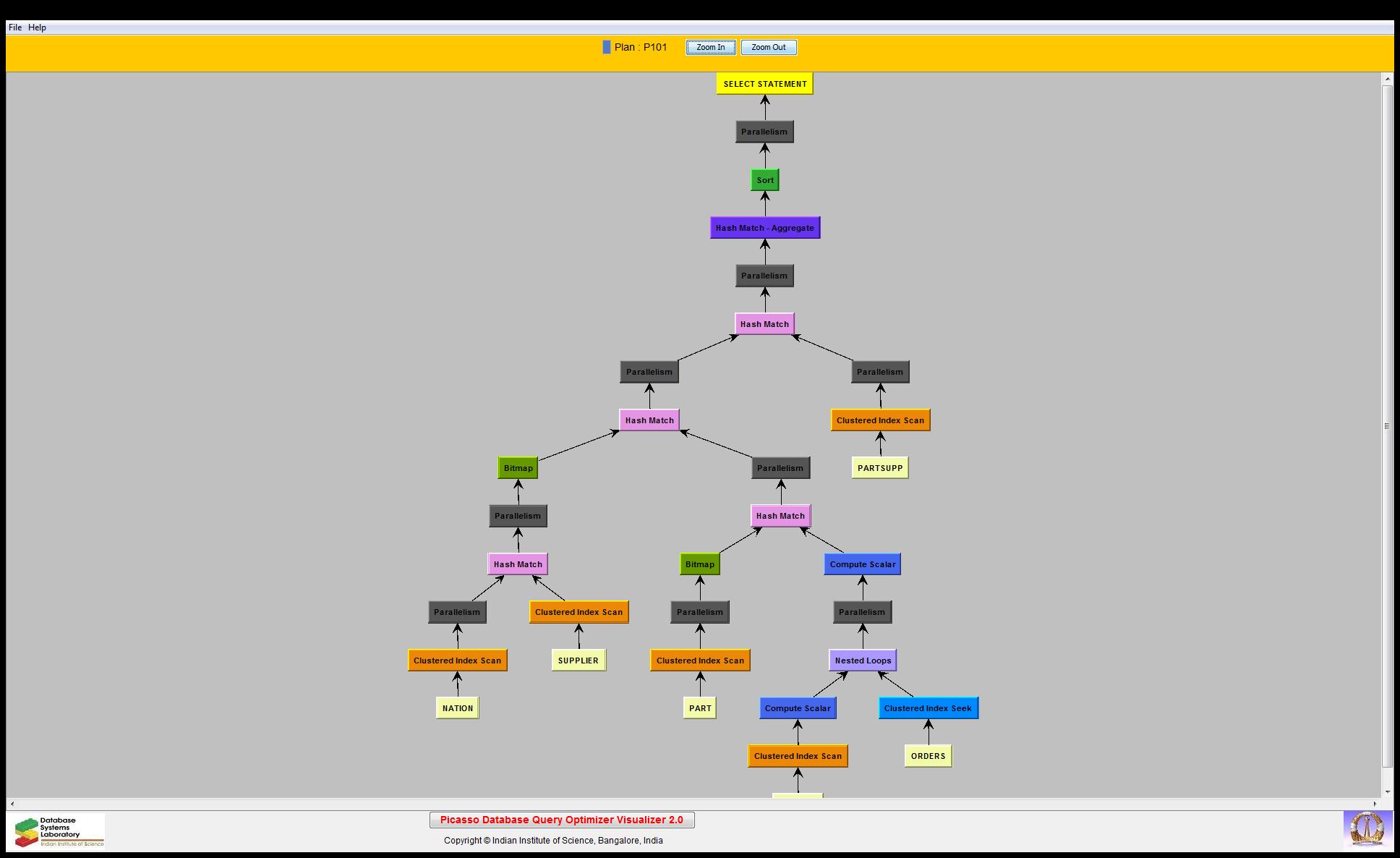Click the green Sort node

[x=764, y=180]
